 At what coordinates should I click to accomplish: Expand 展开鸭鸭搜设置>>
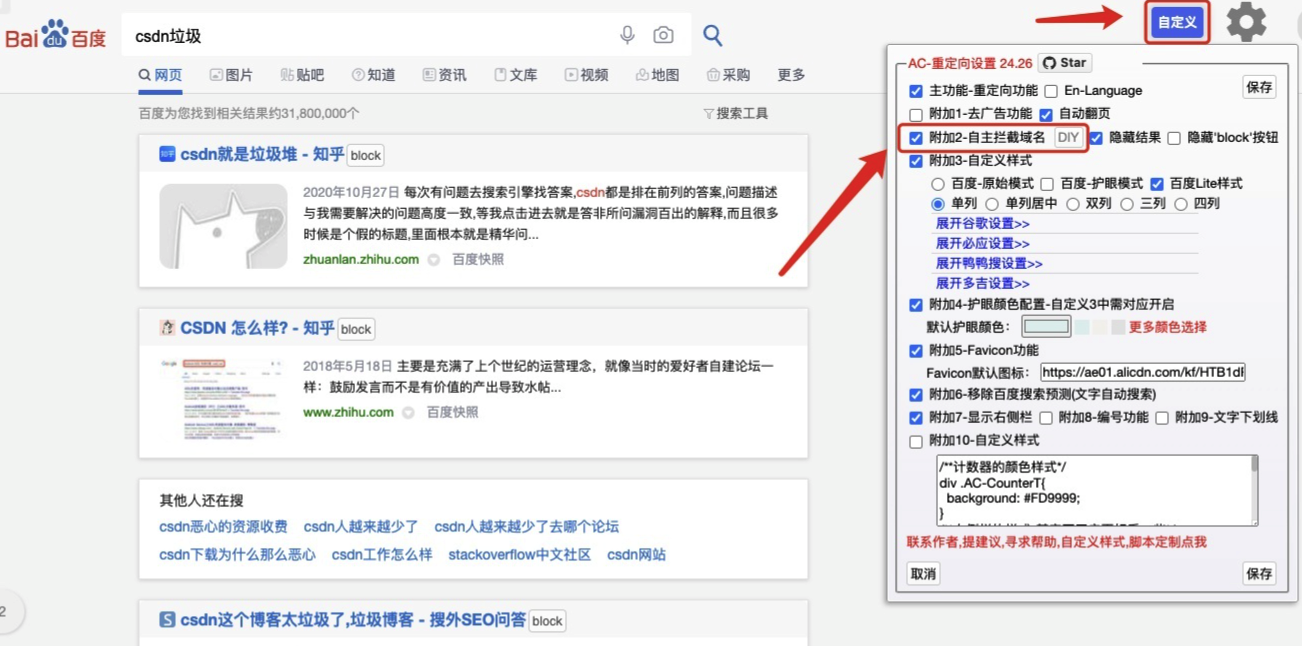989,264
